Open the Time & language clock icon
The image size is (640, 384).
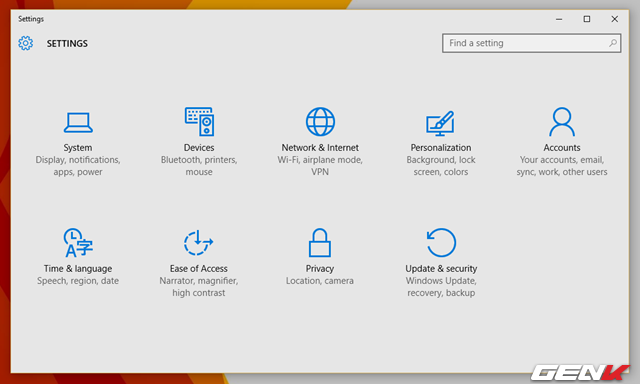pos(78,242)
